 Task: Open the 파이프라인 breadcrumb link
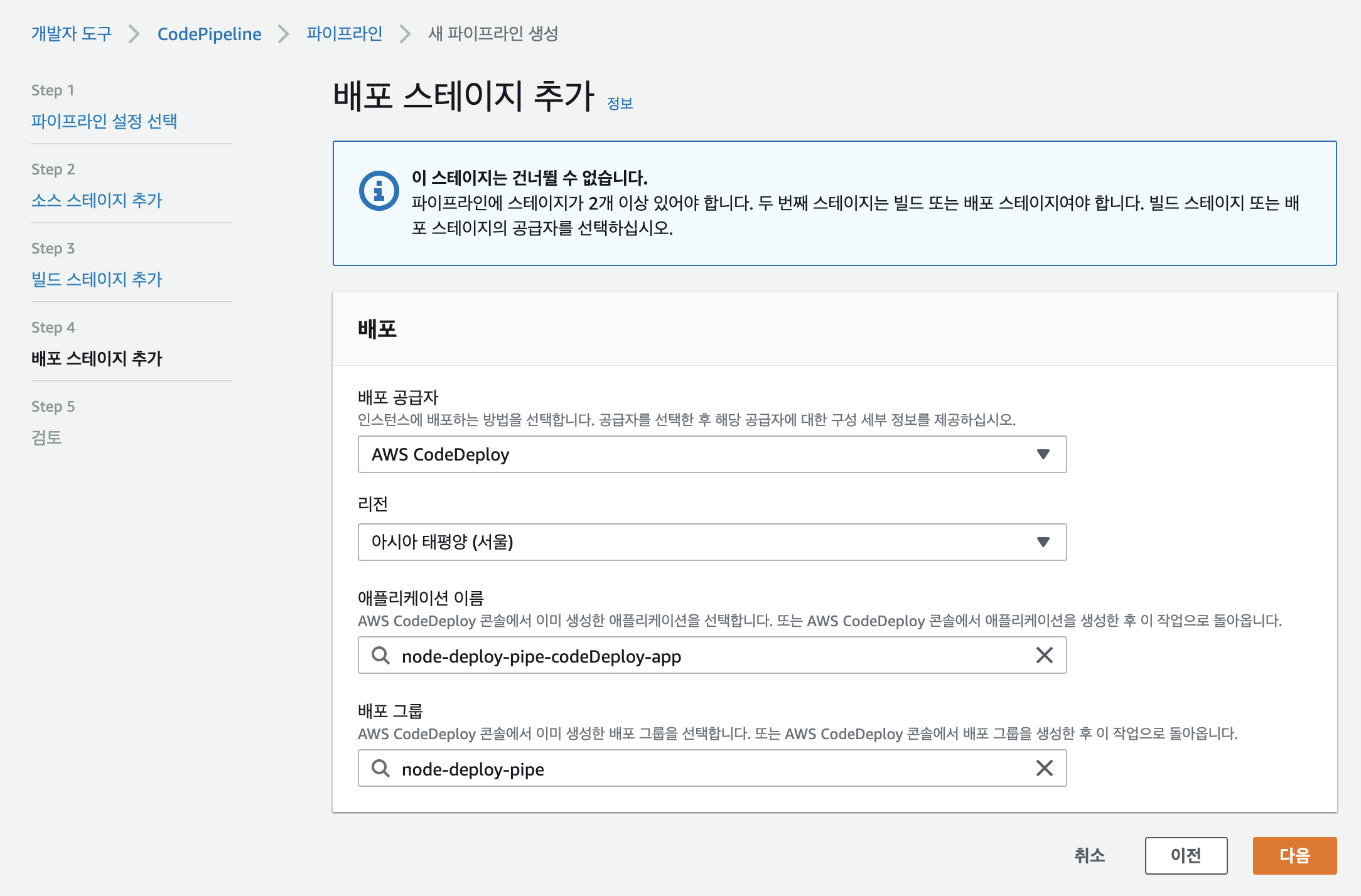[x=344, y=33]
